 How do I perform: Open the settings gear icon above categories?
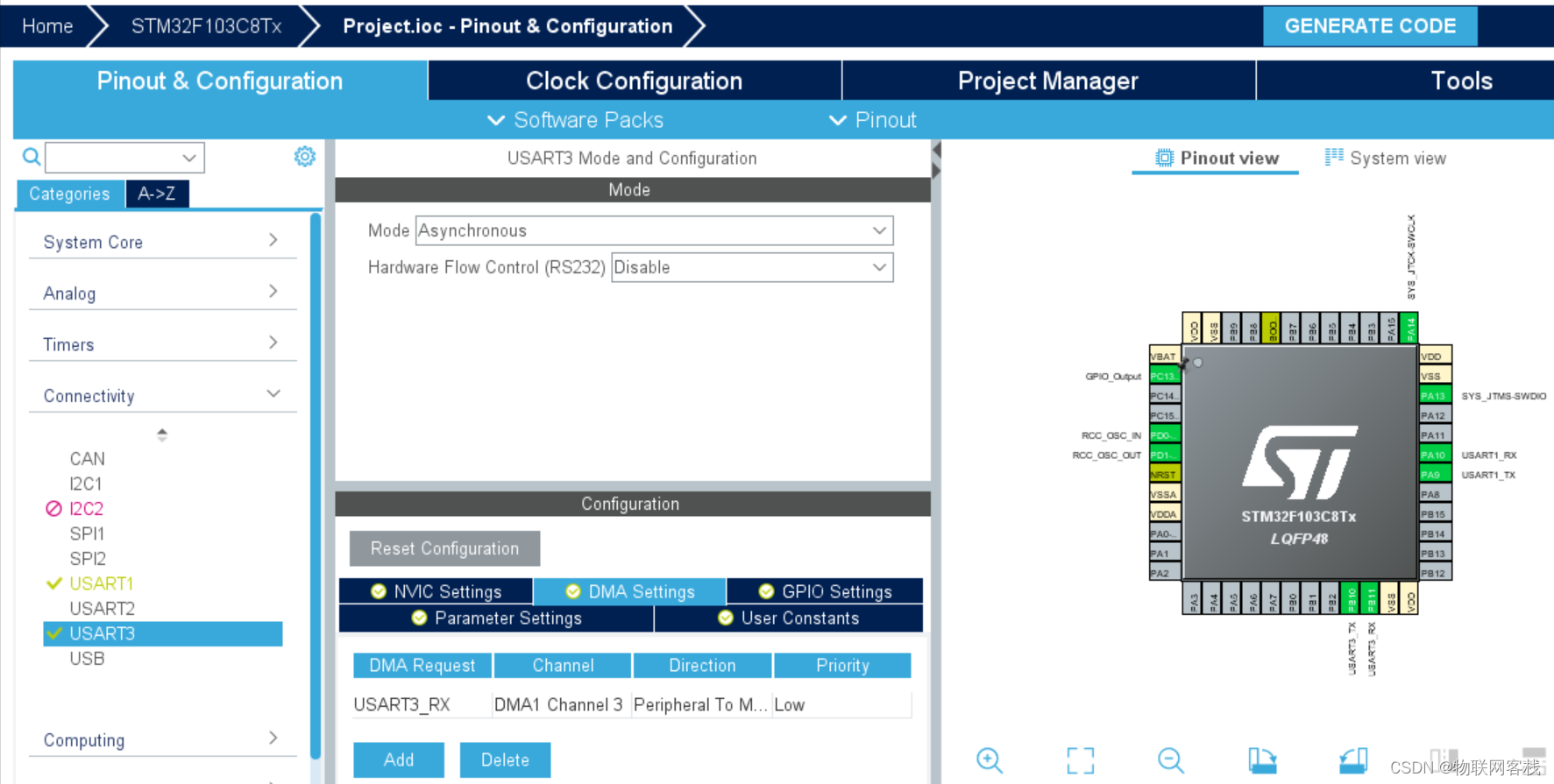pyautogui.click(x=304, y=157)
